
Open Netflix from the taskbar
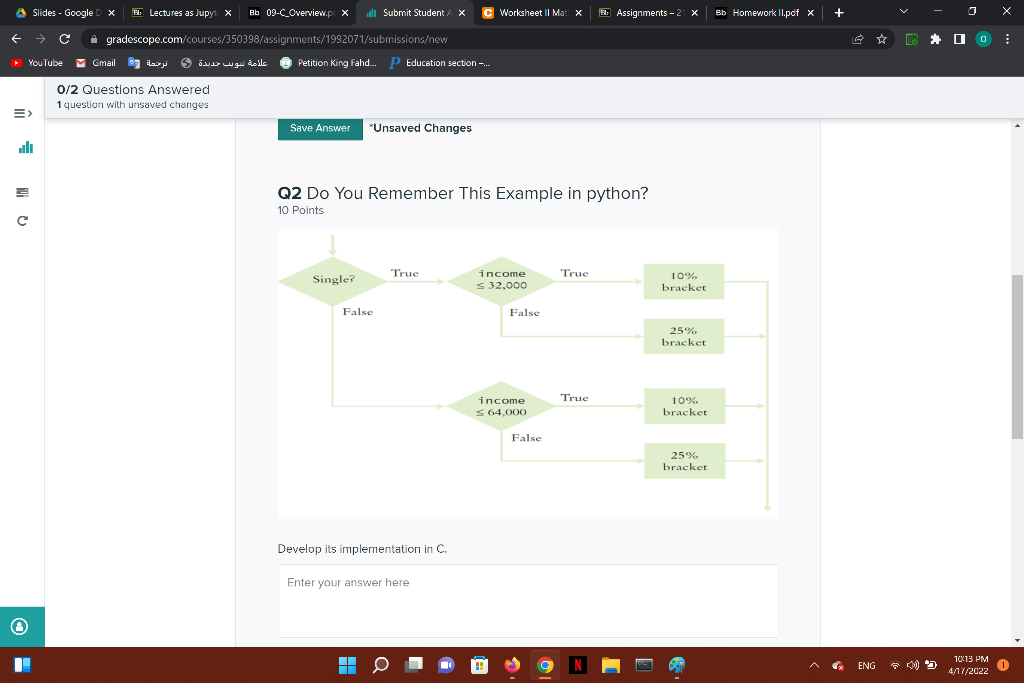[x=578, y=664]
